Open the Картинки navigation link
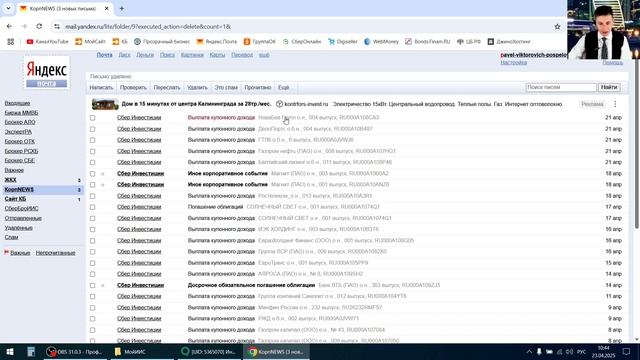Viewport: 640px width, 360px height. click(192, 55)
